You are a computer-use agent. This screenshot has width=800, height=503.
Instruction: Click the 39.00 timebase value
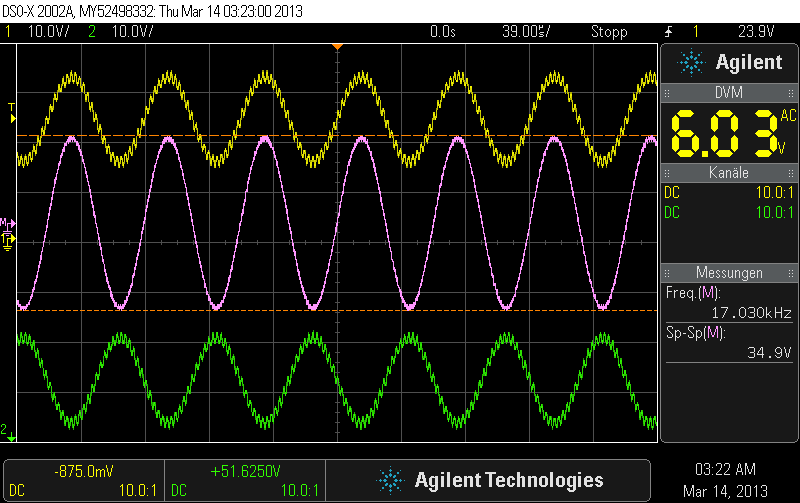[526, 32]
